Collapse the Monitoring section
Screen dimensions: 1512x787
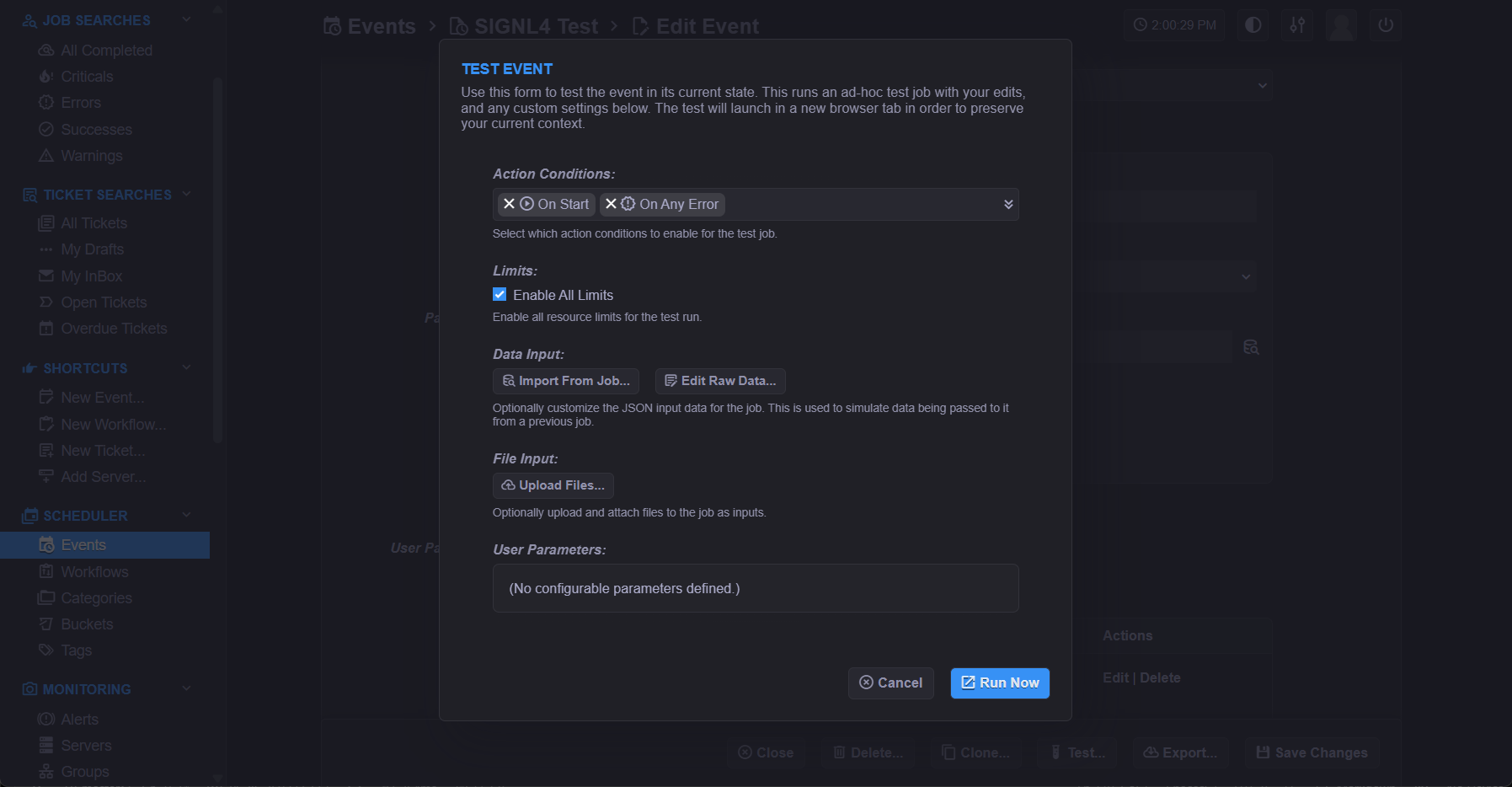coord(187,688)
